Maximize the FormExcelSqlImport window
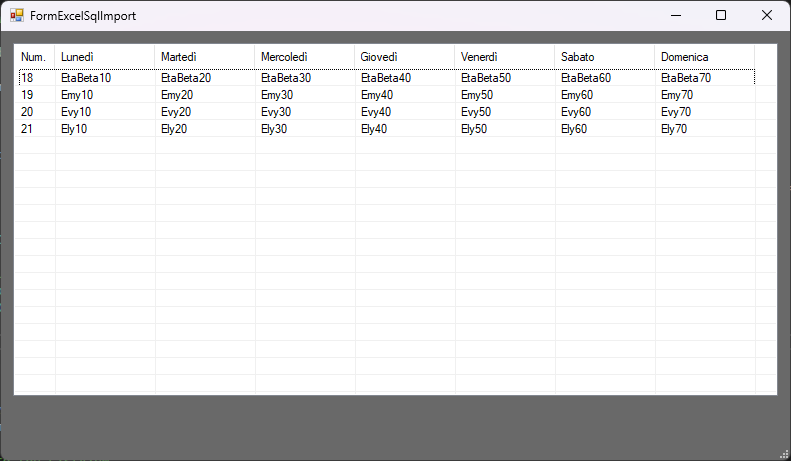The width and height of the screenshot is (791, 461). (x=721, y=16)
